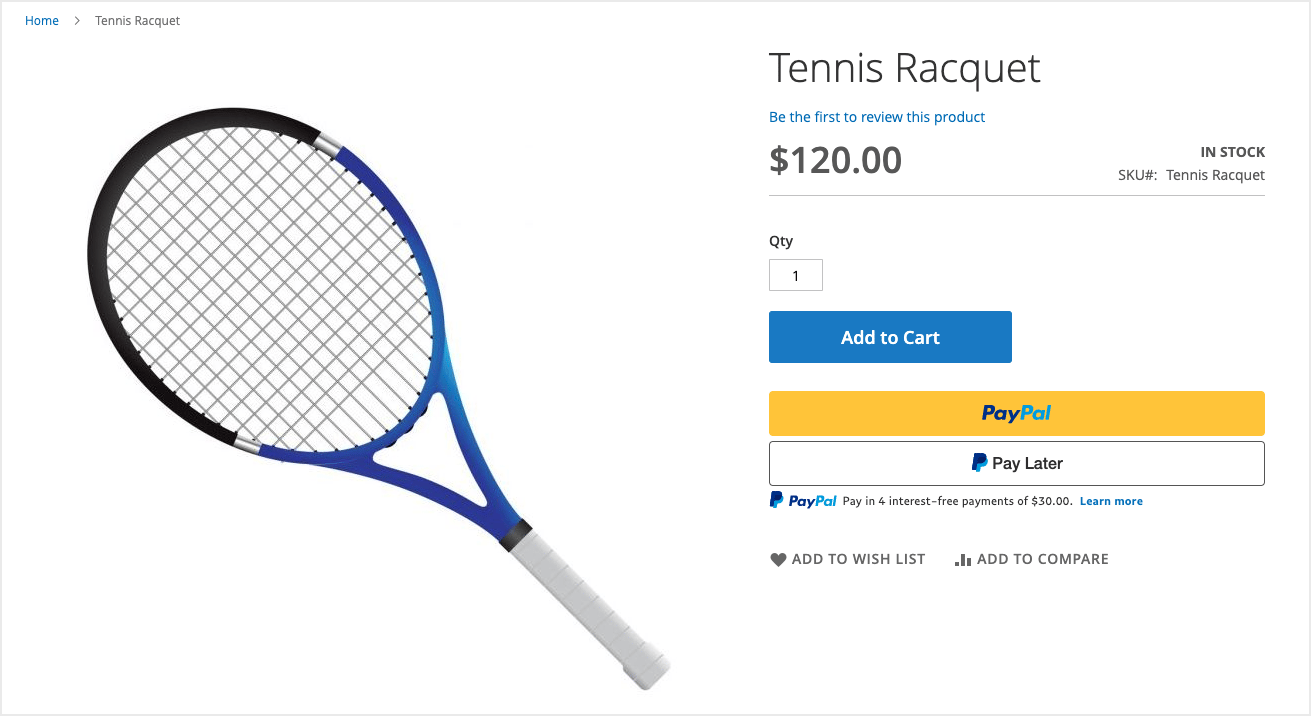The height and width of the screenshot is (716, 1311).
Task: Click the PayPal logo in payment message
Action: [x=803, y=501]
